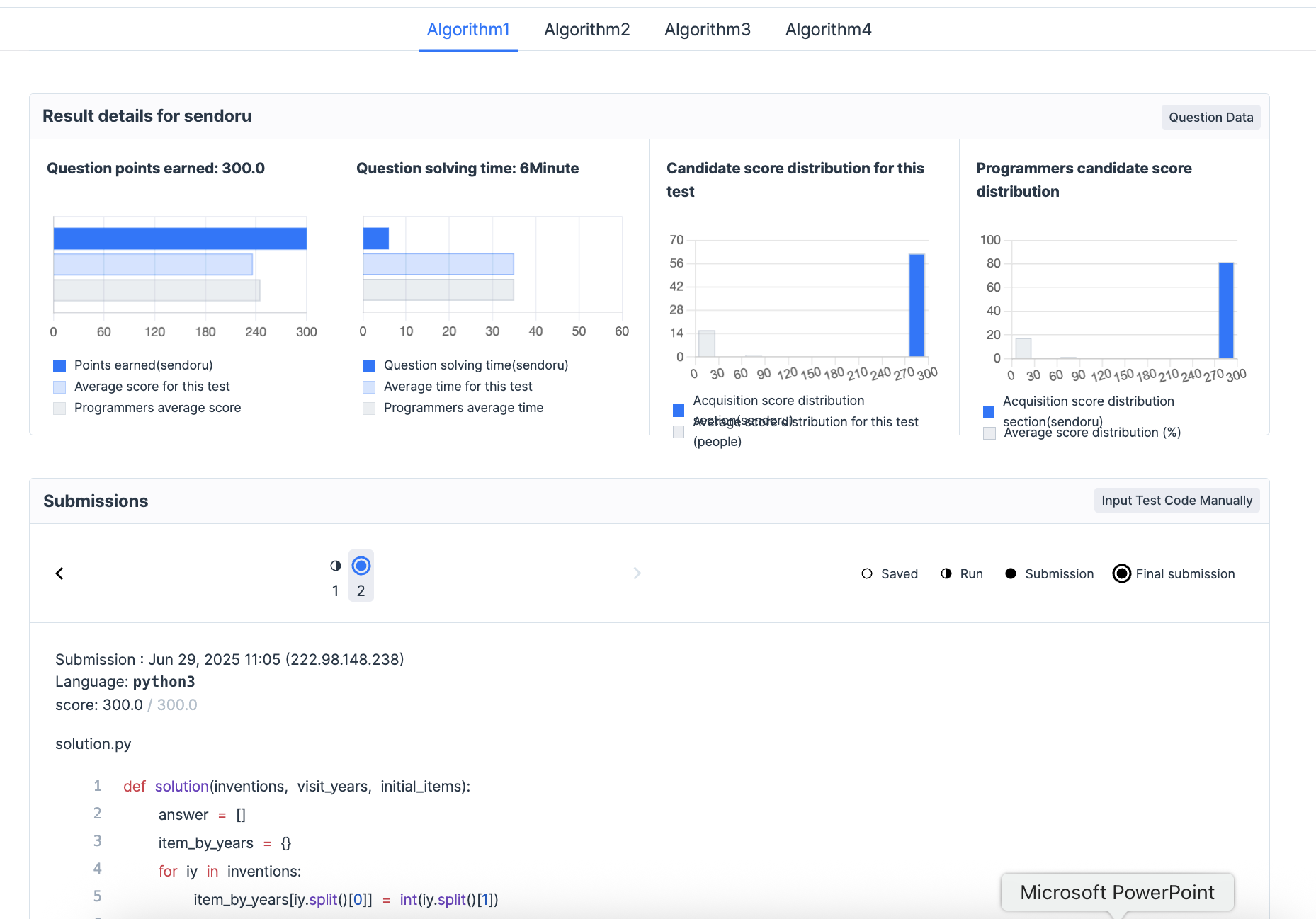This screenshot has height=919, width=1316.
Task: Toggle Programmers average score legend
Action: tap(59, 409)
